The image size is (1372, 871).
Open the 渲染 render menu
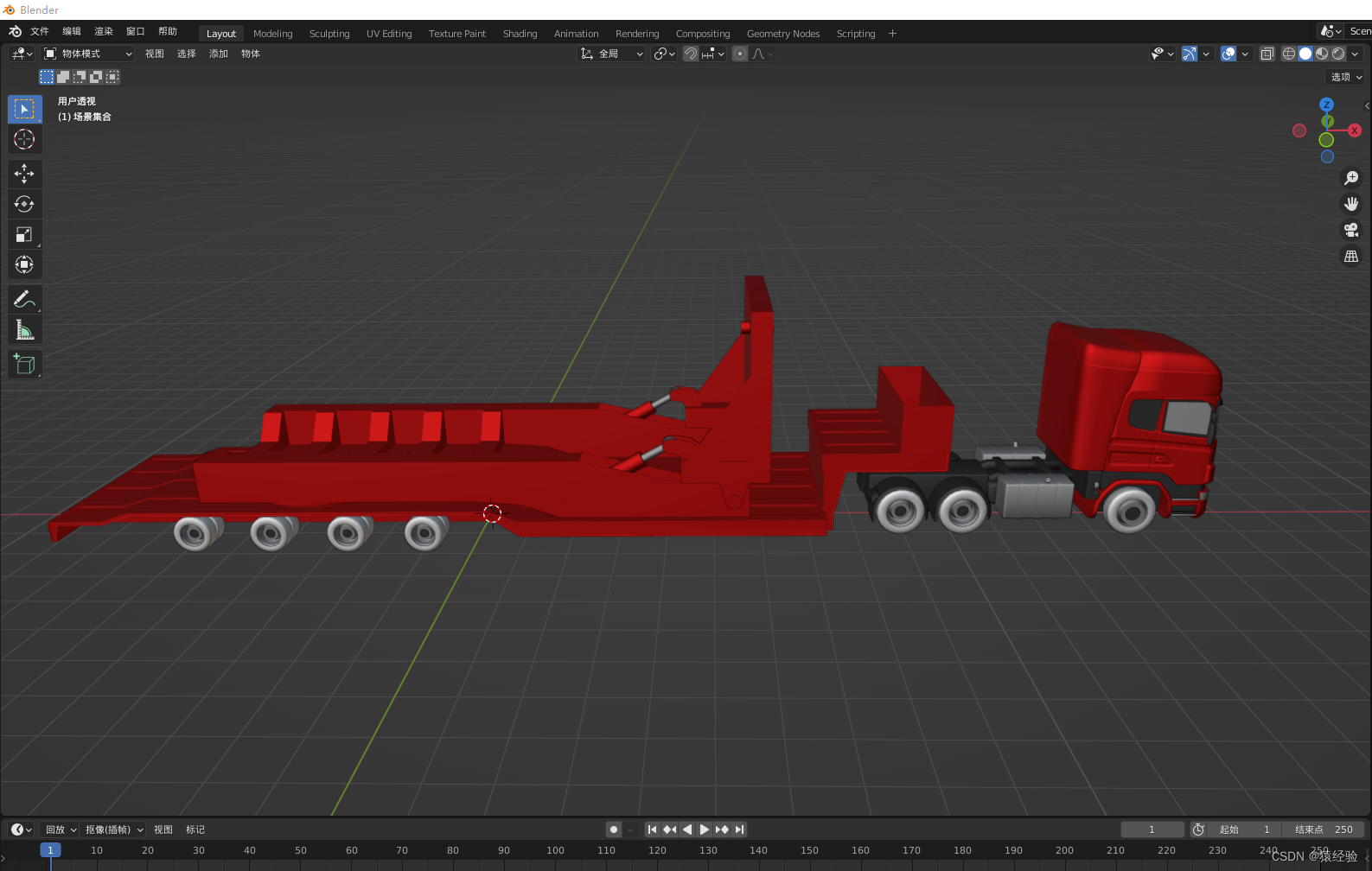pyautogui.click(x=104, y=32)
